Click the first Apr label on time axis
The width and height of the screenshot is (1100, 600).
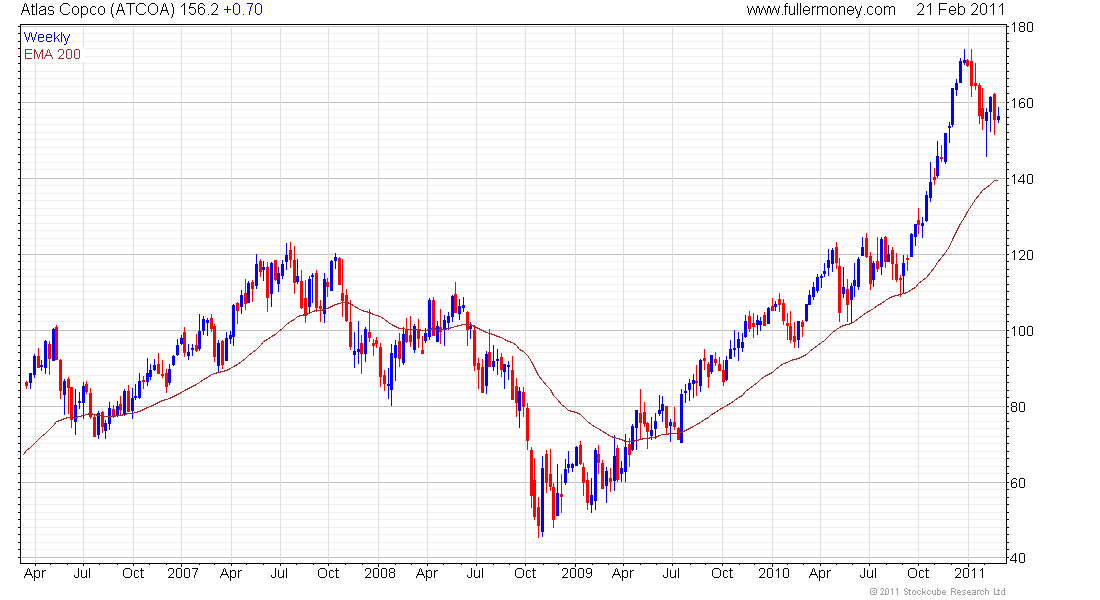point(34,573)
